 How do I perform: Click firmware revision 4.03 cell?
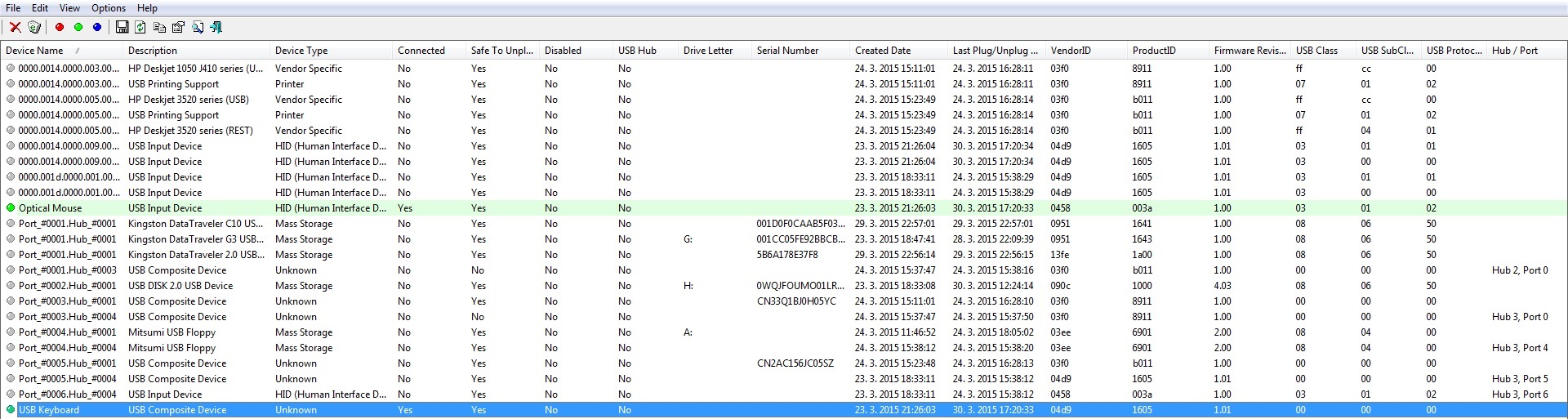(1223, 285)
